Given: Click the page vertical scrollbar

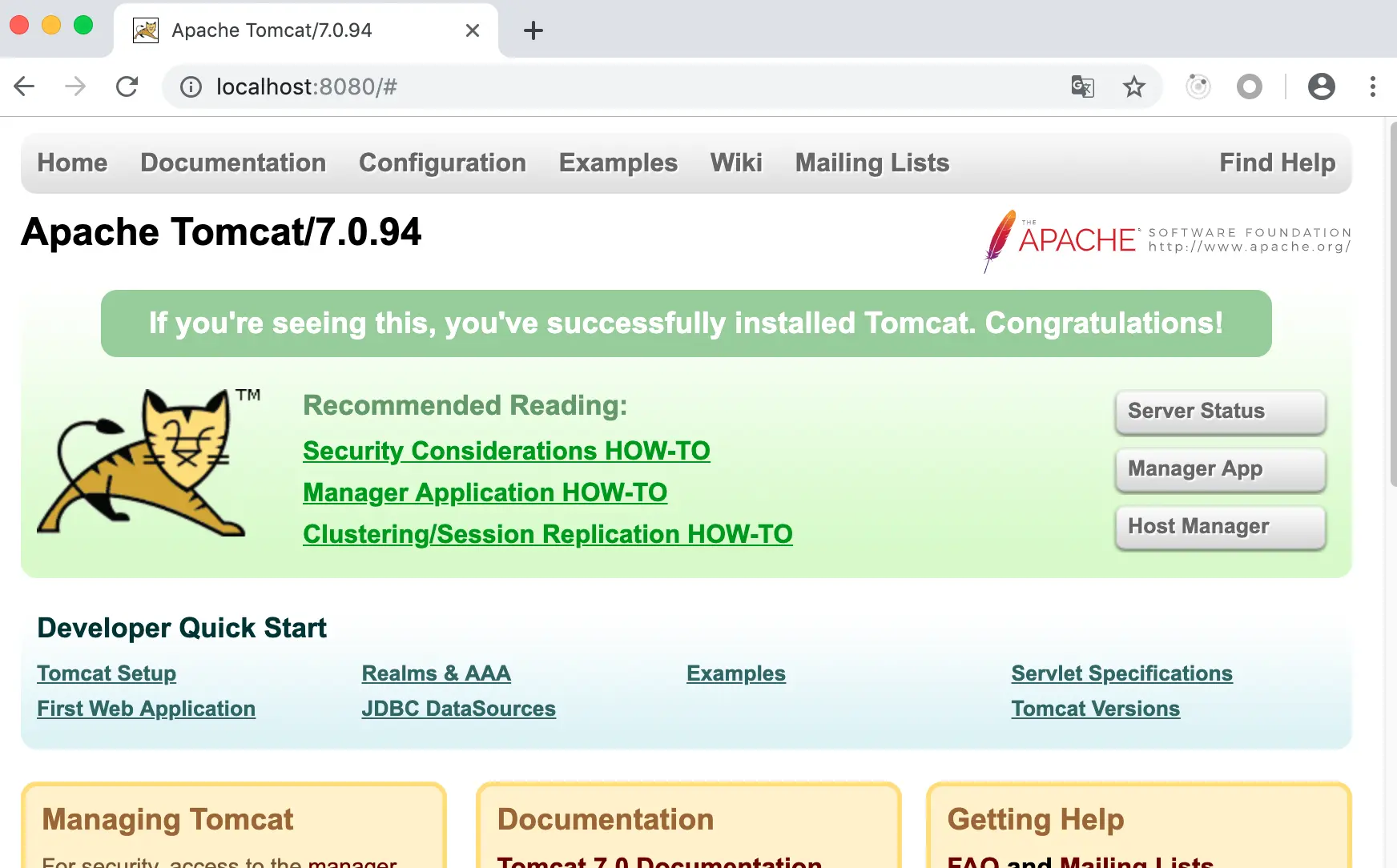Looking at the screenshot, I should coord(1392,304).
